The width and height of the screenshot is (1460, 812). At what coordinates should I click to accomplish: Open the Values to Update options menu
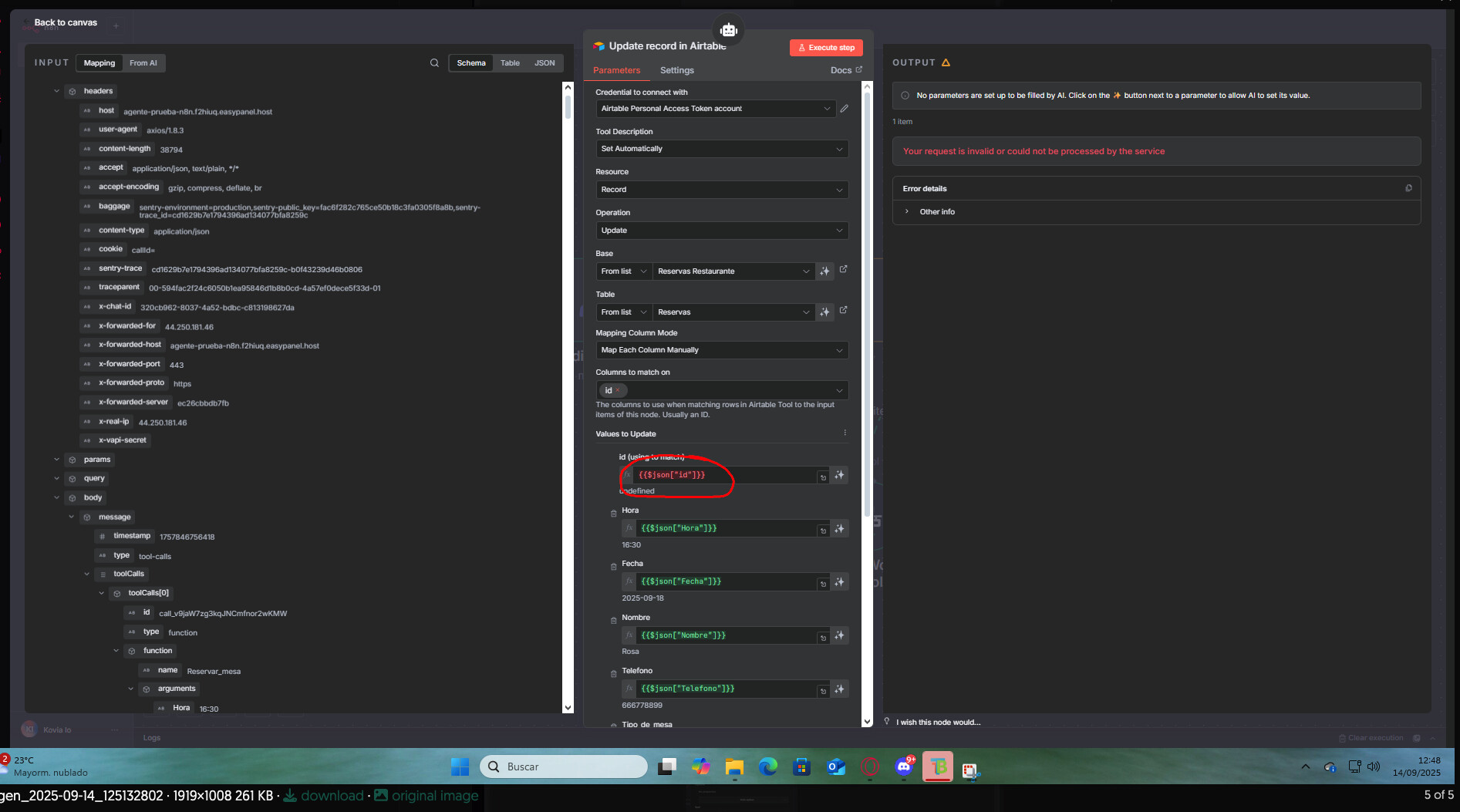coord(845,433)
